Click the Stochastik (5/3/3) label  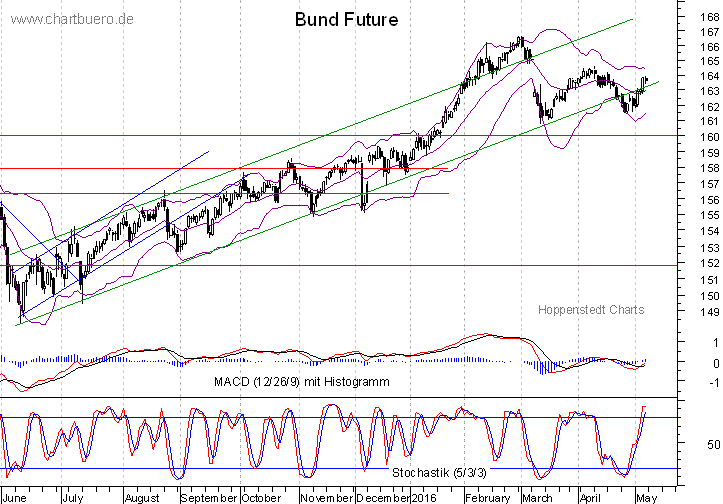coord(439,473)
